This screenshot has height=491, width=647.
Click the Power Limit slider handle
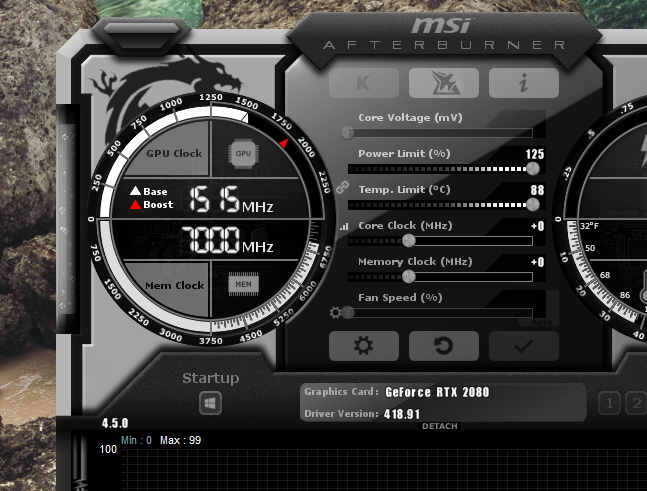[533, 168]
